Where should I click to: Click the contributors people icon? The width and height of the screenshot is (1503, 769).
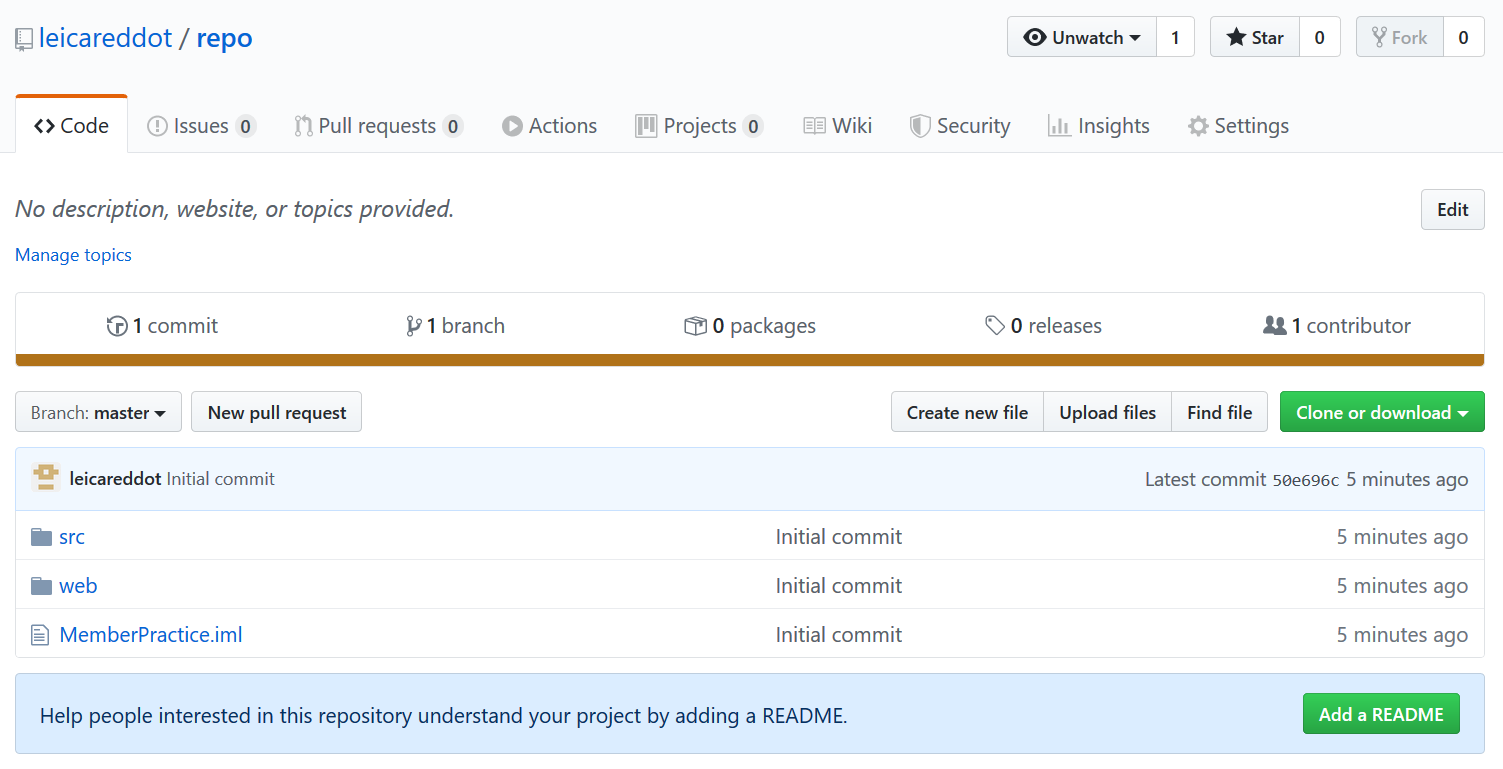pos(1274,326)
